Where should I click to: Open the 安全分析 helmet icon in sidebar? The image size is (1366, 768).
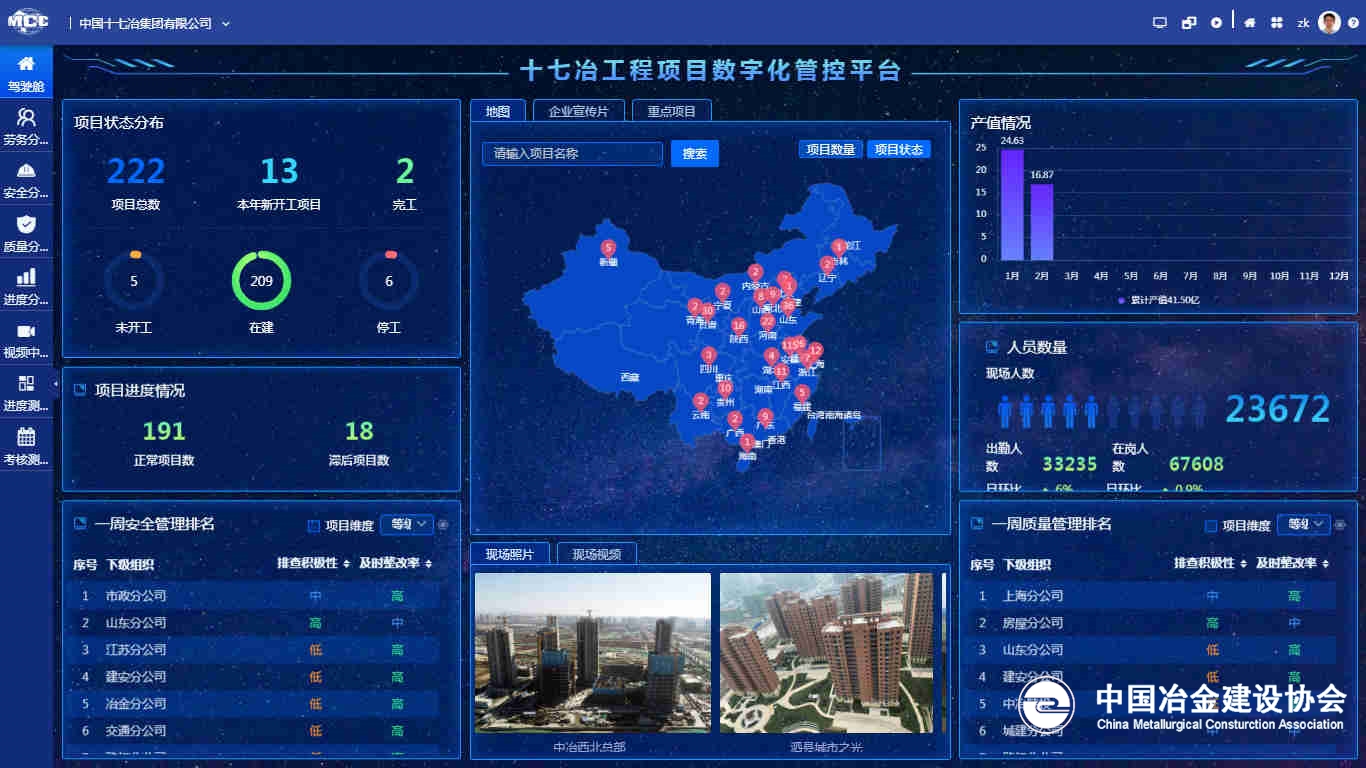[x=26, y=171]
